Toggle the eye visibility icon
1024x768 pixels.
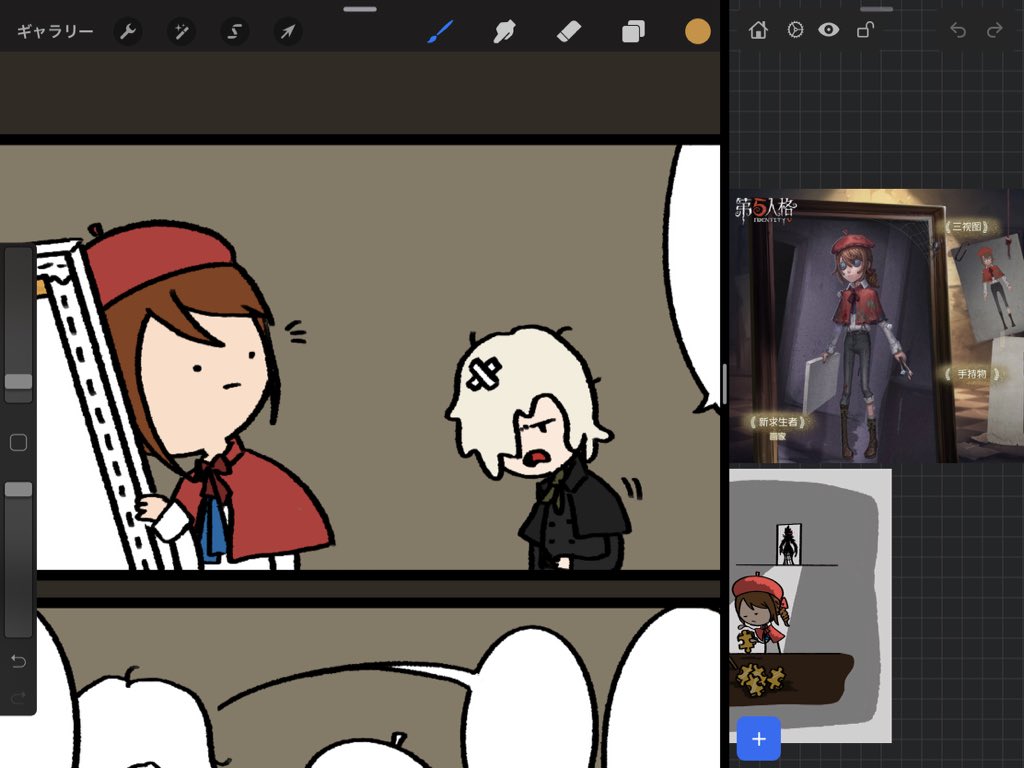(829, 30)
